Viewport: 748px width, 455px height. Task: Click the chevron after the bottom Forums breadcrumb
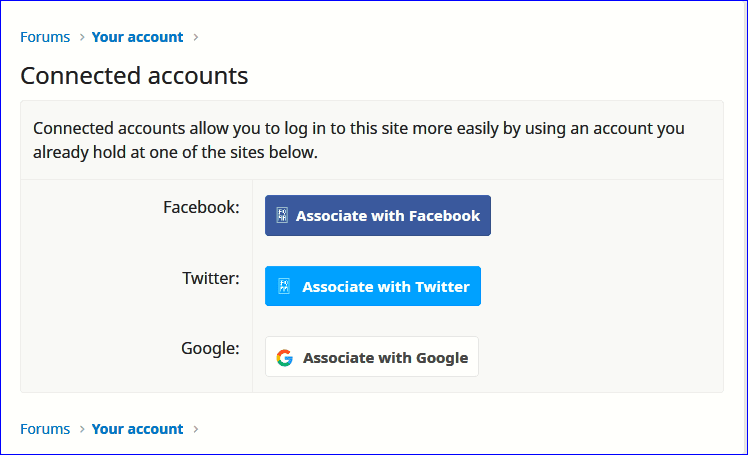(81, 429)
